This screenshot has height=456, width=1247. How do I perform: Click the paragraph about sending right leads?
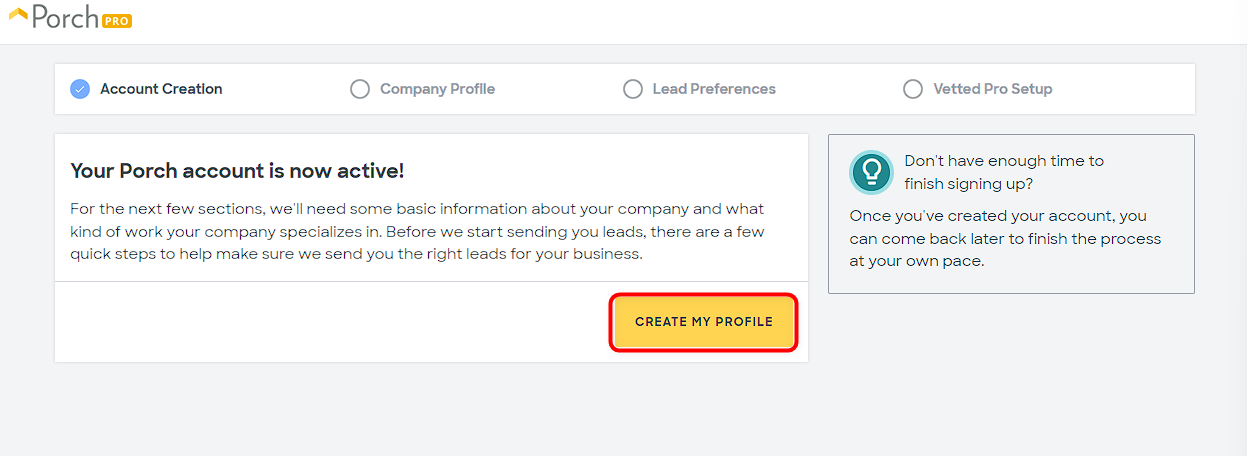tap(417, 231)
